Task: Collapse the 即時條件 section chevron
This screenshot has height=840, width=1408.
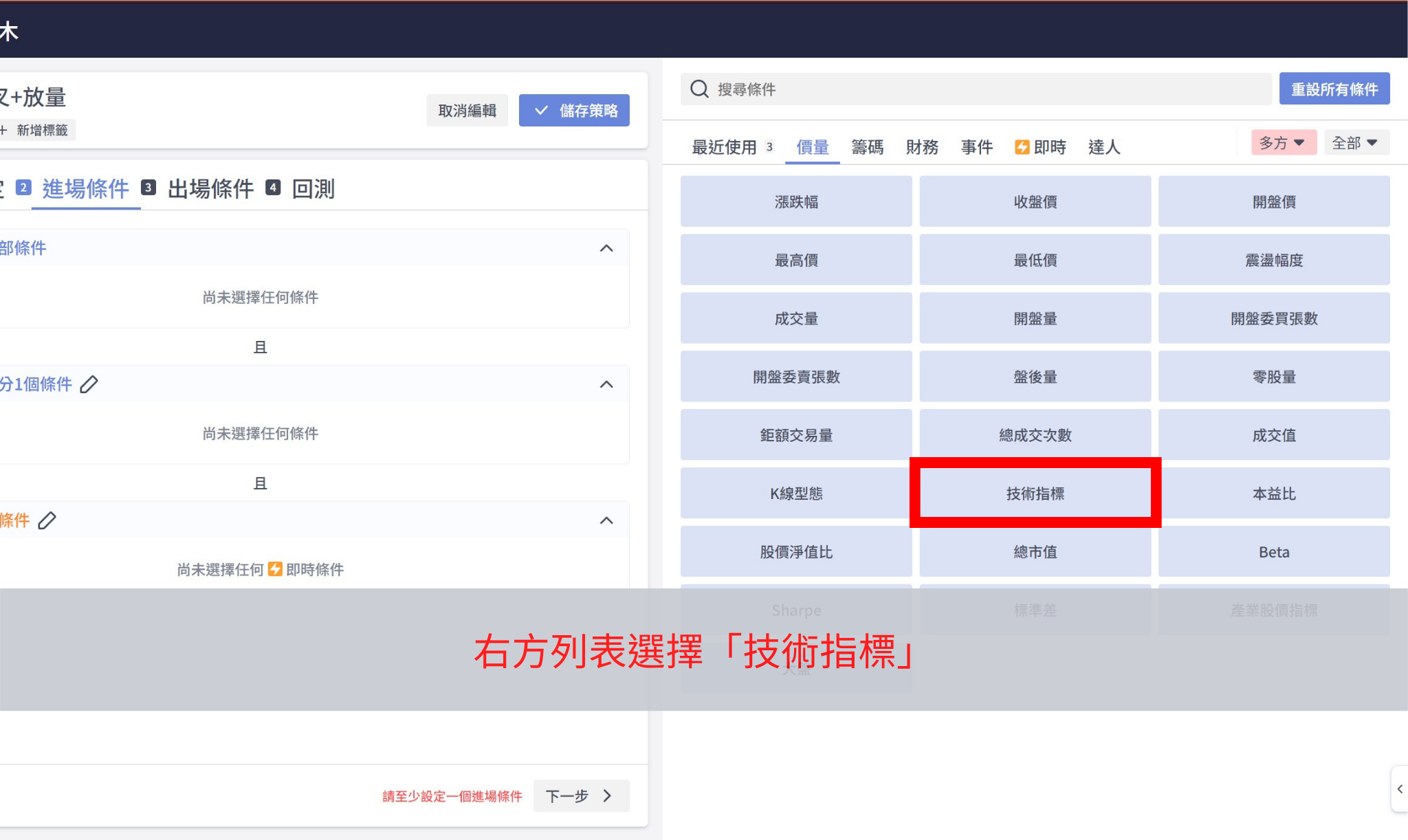Action: (606, 520)
